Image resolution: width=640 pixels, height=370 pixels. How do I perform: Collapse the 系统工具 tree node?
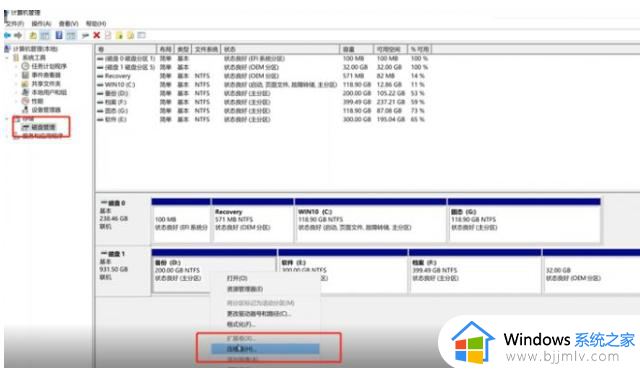click(7, 58)
